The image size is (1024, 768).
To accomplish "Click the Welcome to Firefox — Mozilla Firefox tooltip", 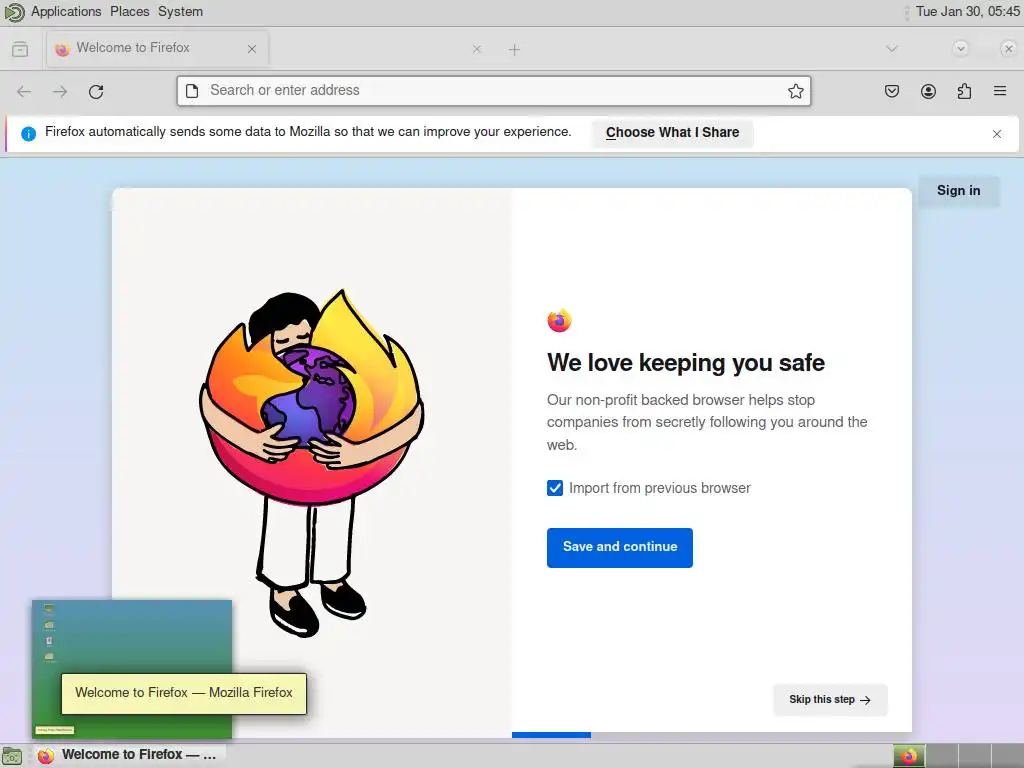I will coord(184,693).
